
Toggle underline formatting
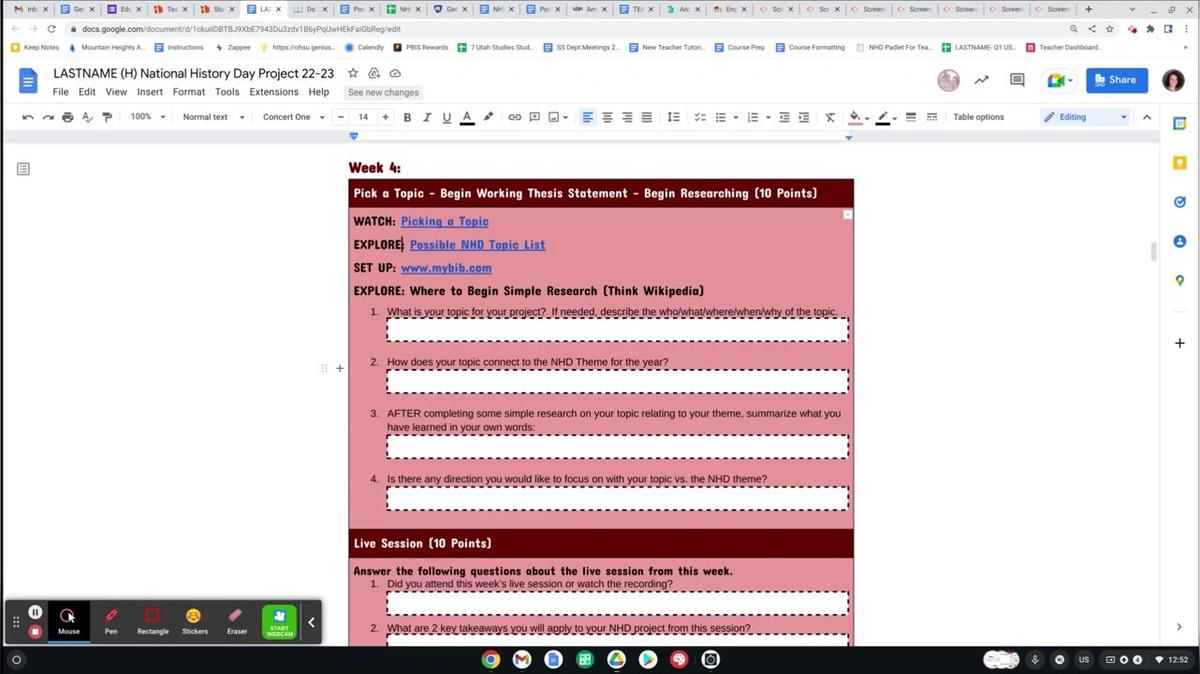tap(447, 117)
